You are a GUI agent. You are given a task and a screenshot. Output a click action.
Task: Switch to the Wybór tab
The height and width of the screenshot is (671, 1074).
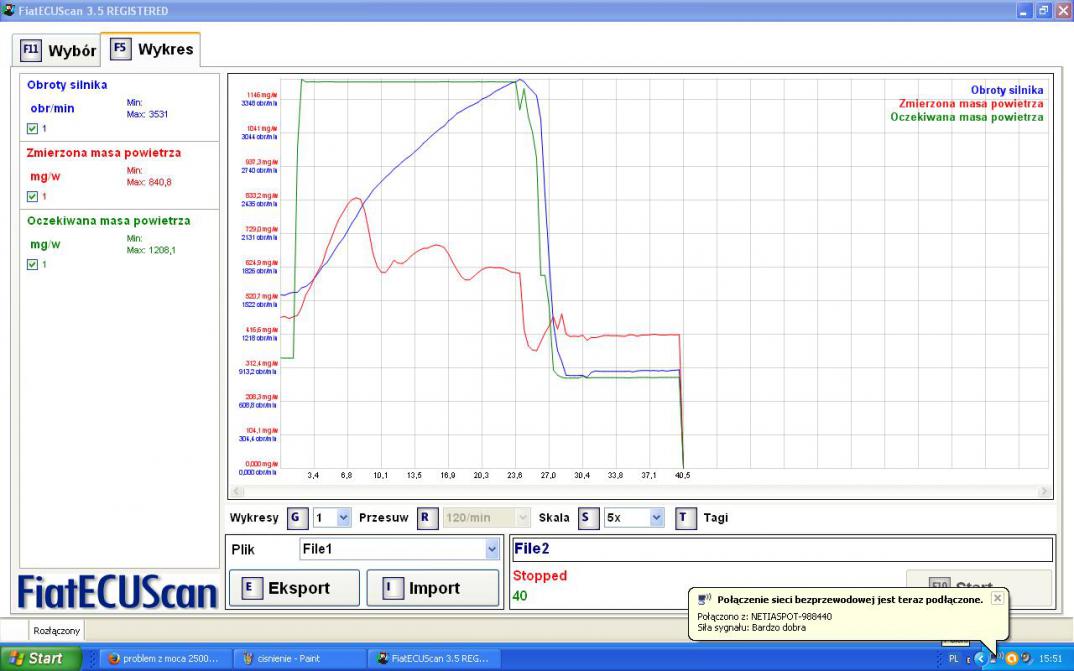pos(60,50)
